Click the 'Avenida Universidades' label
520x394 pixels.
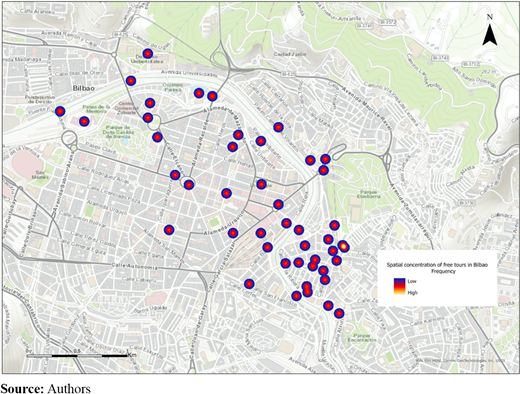tap(188, 73)
